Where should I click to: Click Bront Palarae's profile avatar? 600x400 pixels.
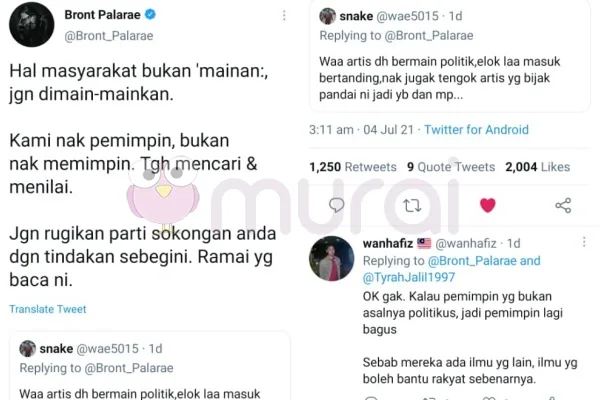coord(31,24)
